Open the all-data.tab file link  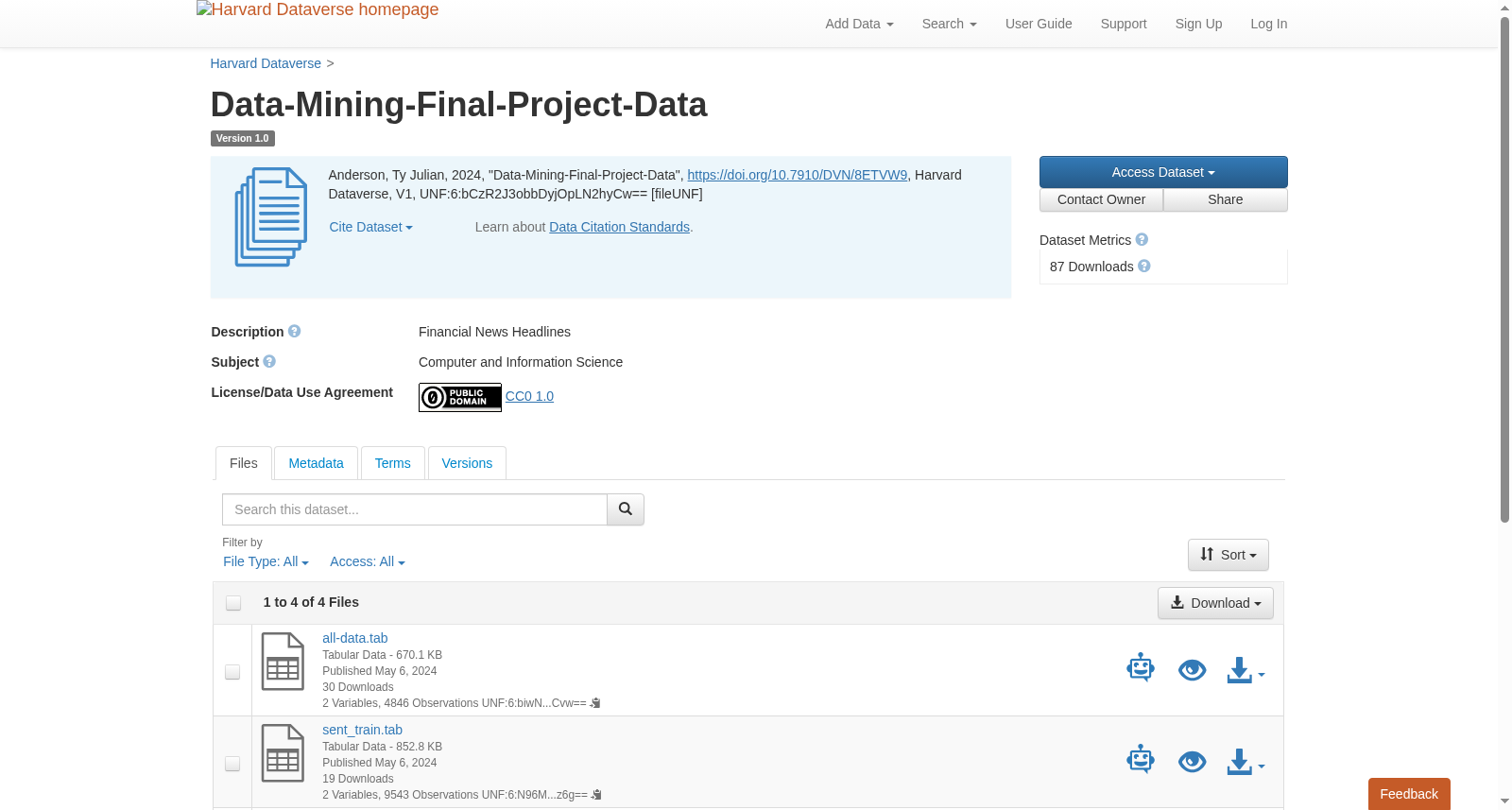(354, 638)
